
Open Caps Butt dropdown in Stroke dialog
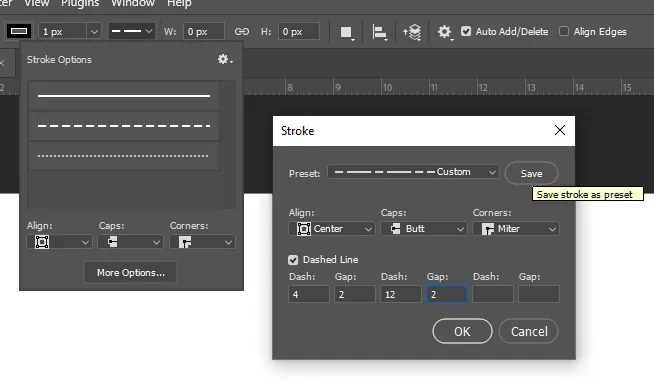pos(423,229)
